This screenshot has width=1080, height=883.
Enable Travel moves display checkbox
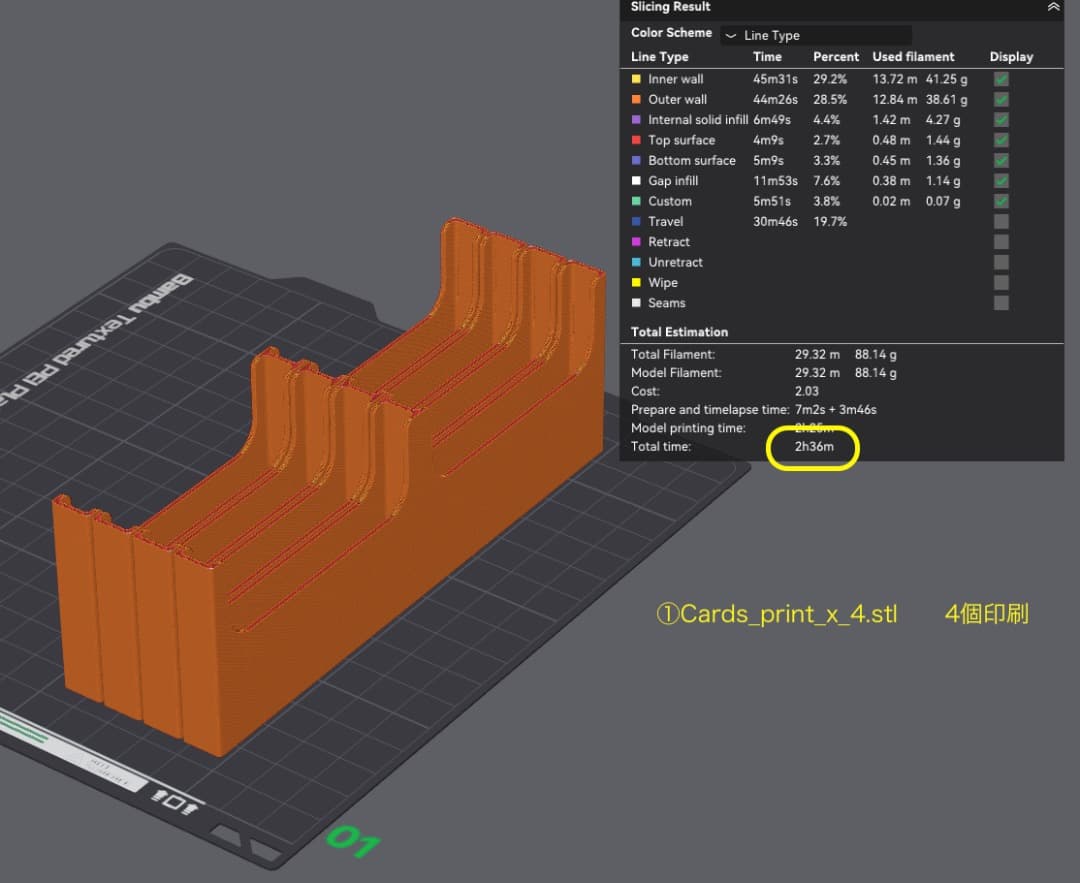pos(1001,221)
